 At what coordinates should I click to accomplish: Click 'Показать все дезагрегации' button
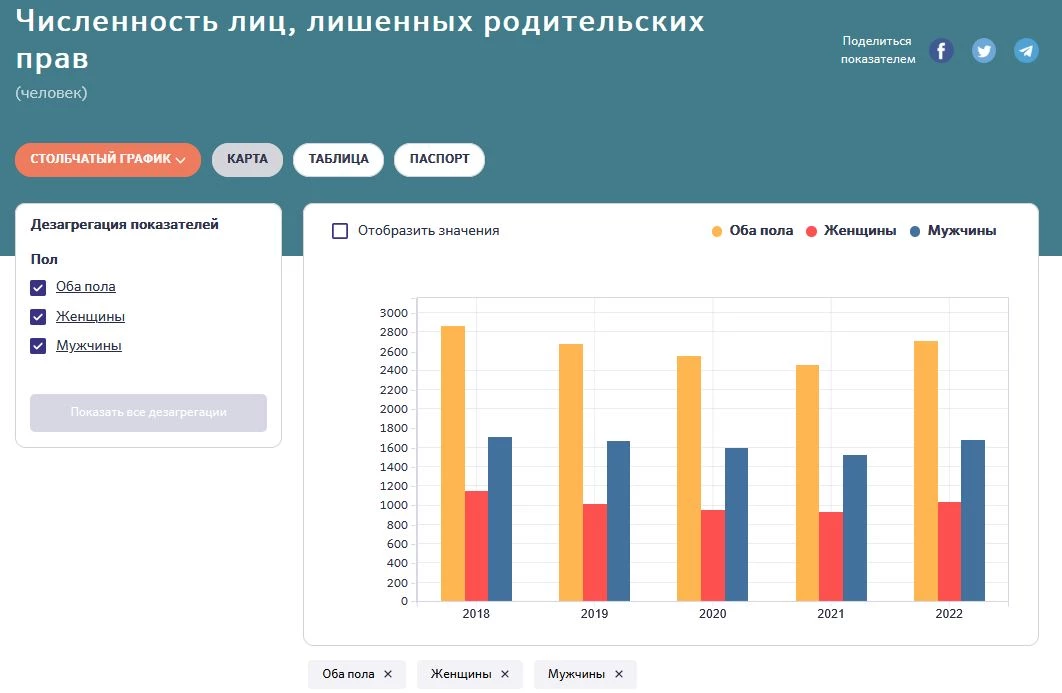point(148,413)
